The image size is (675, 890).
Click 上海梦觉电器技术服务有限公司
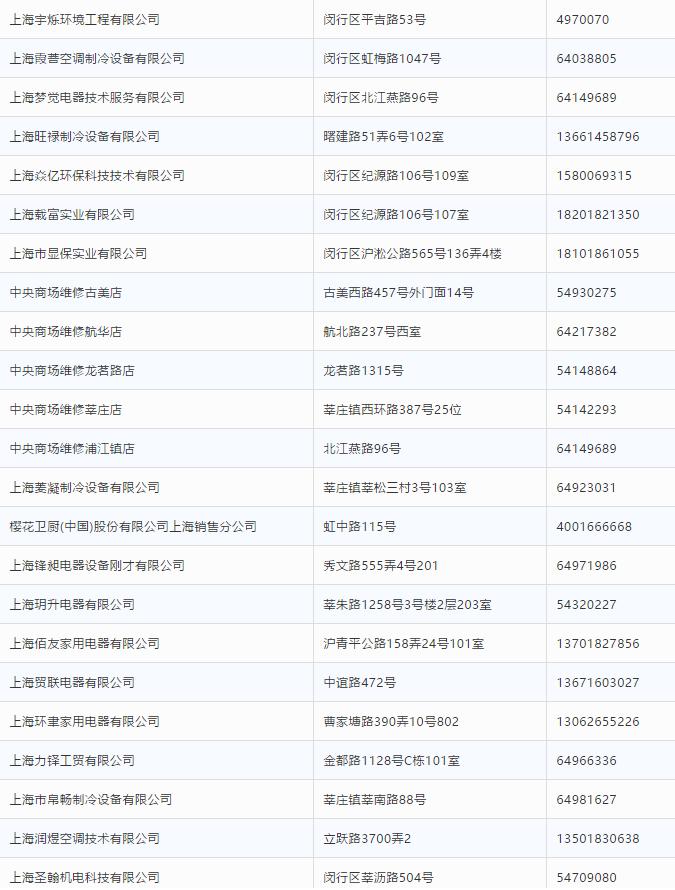(97, 98)
